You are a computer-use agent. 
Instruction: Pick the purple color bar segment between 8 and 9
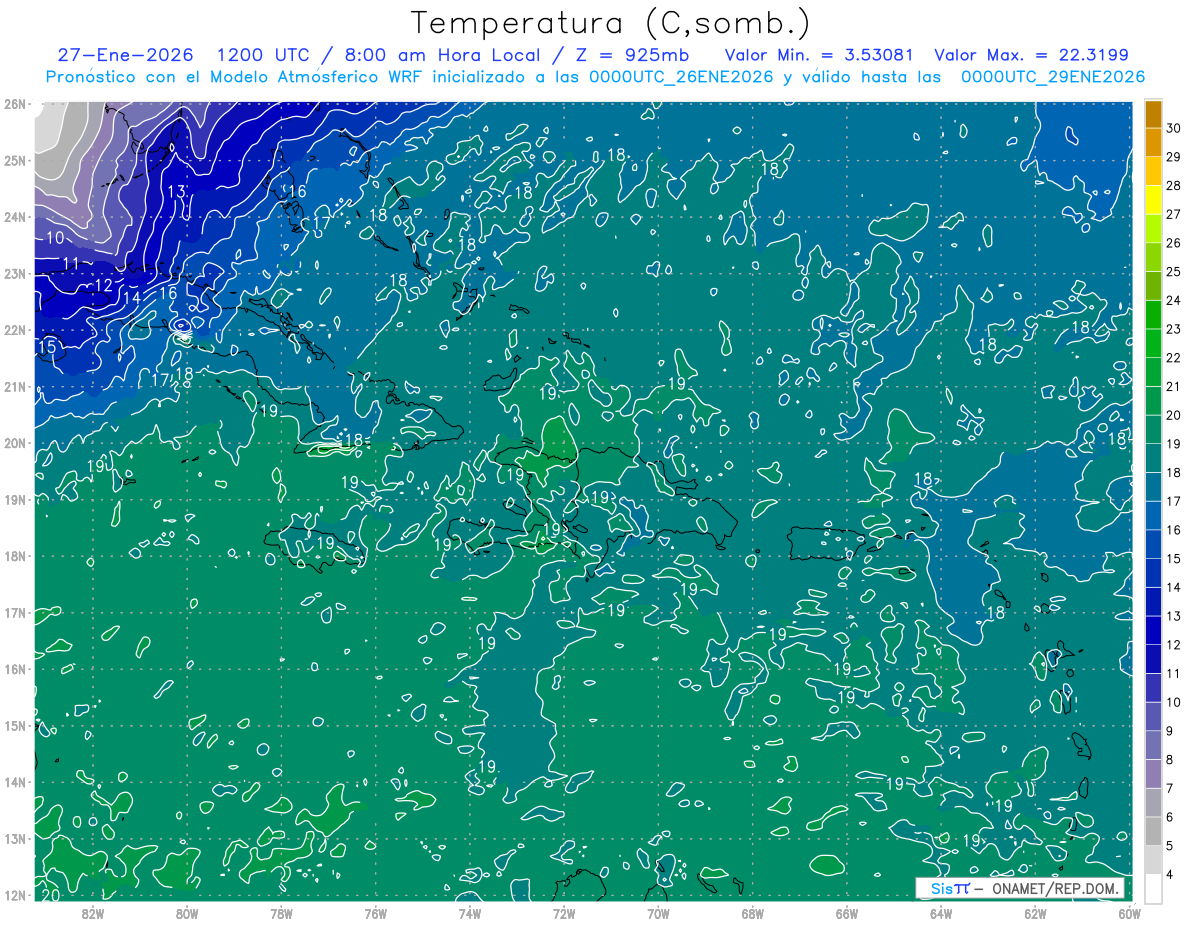coord(1153,745)
